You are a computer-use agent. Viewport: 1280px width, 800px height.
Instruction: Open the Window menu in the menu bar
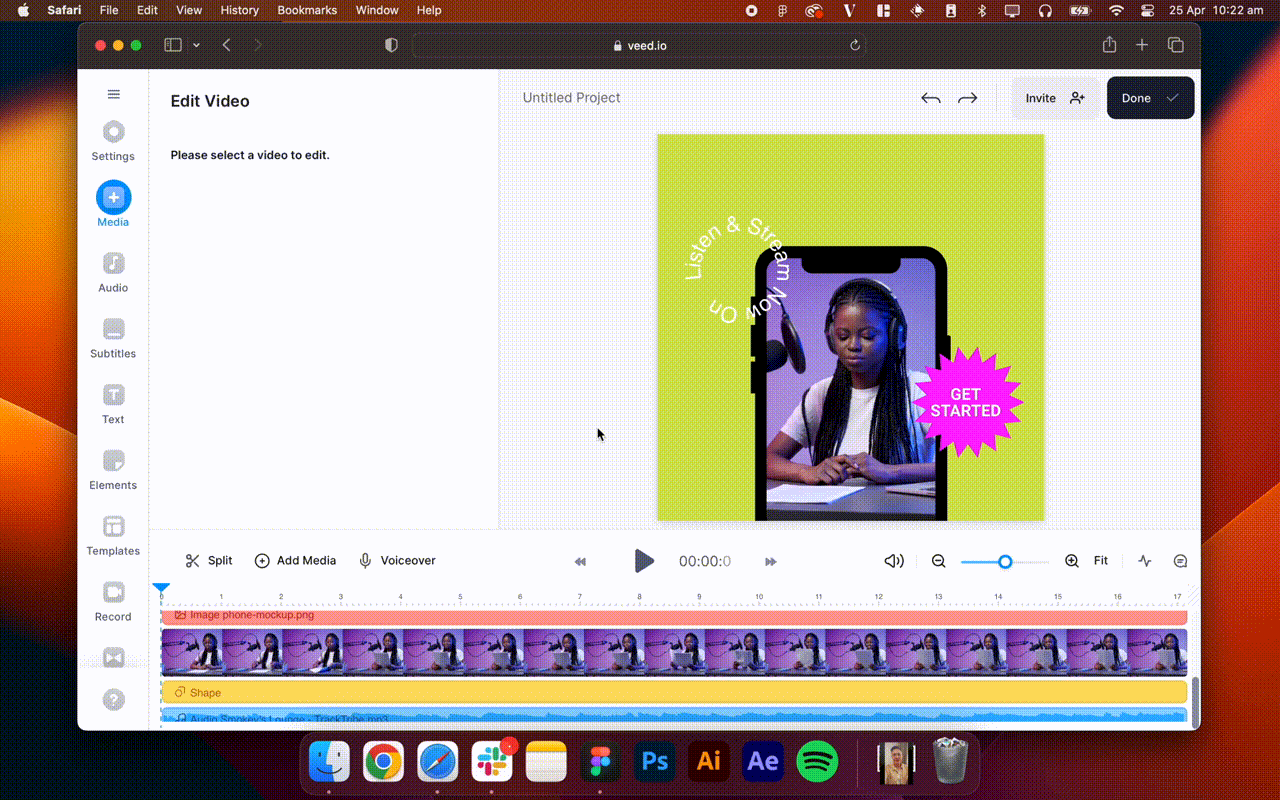[x=377, y=10]
